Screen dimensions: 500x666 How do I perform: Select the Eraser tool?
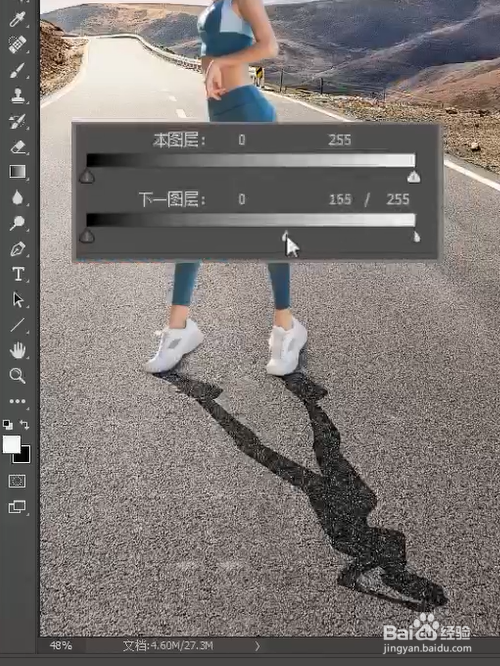pos(17,147)
